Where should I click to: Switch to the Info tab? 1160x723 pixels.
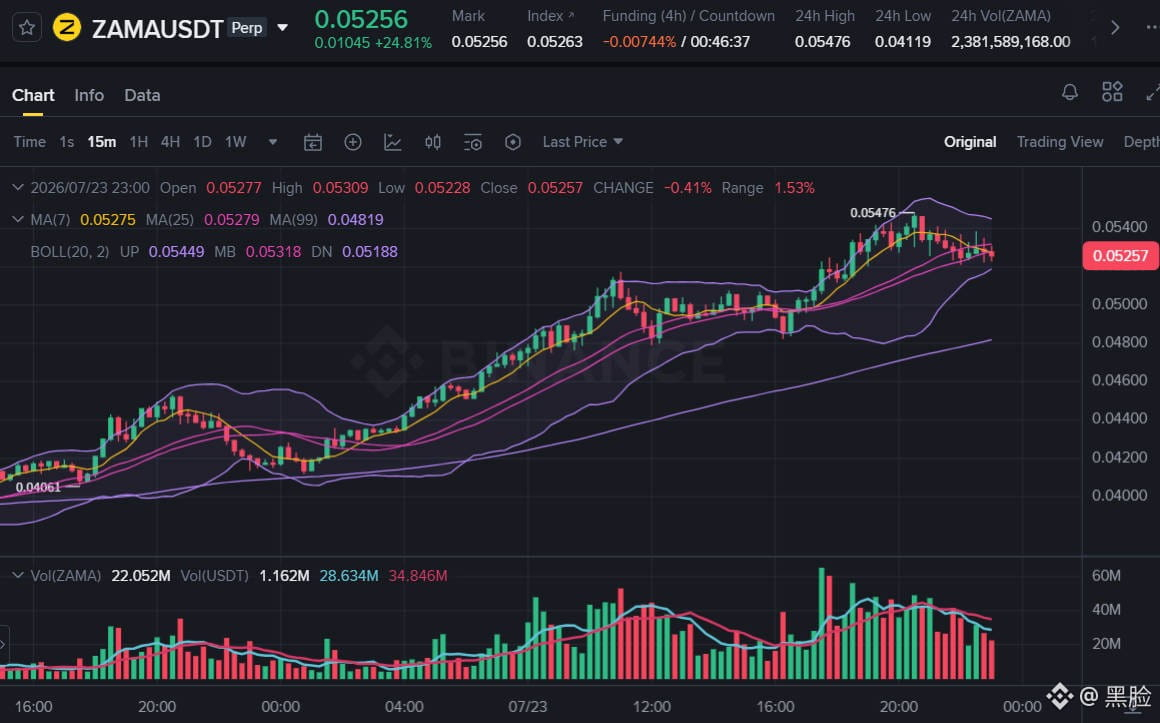89,95
